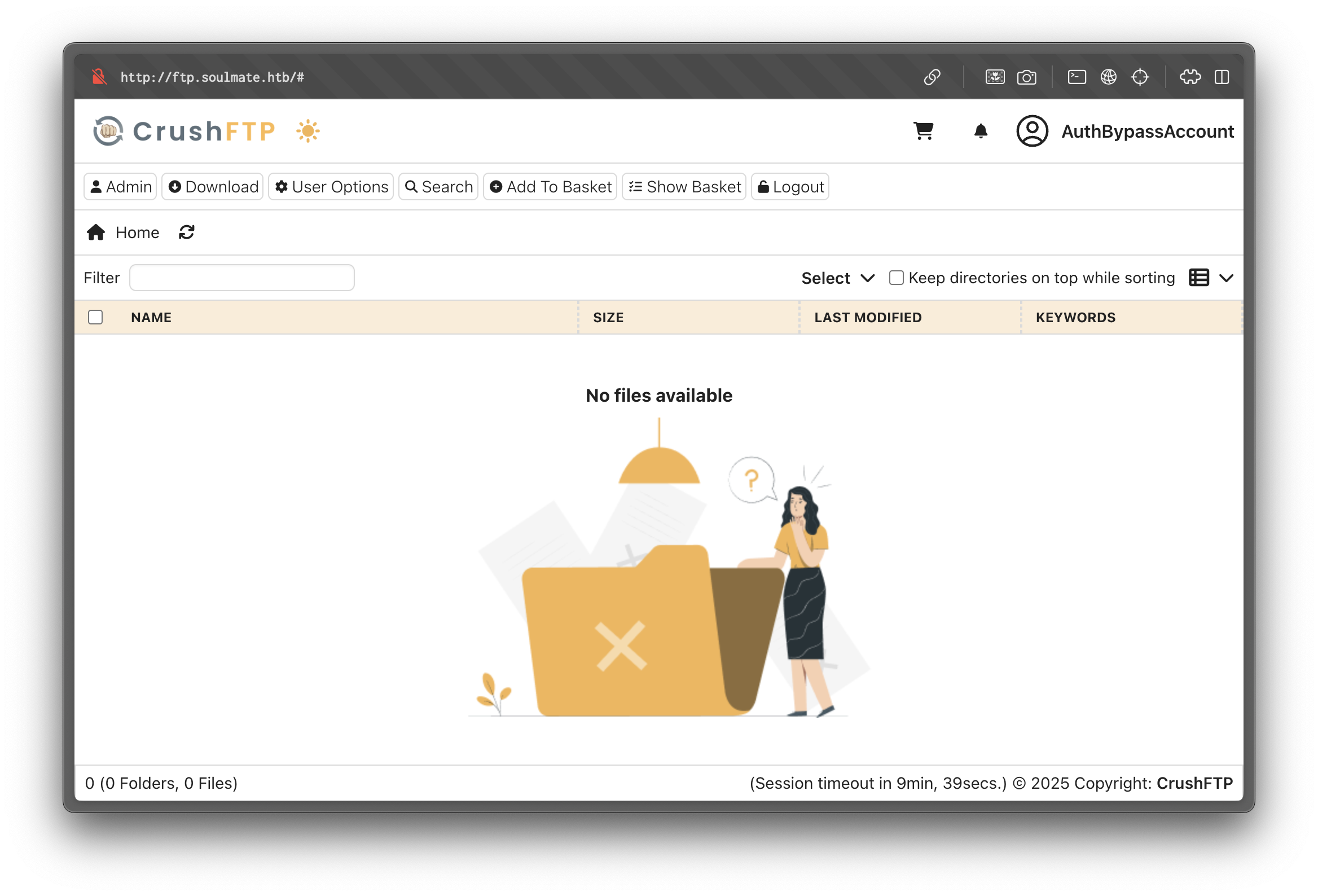Click the shopping cart basket icon

click(x=923, y=131)
